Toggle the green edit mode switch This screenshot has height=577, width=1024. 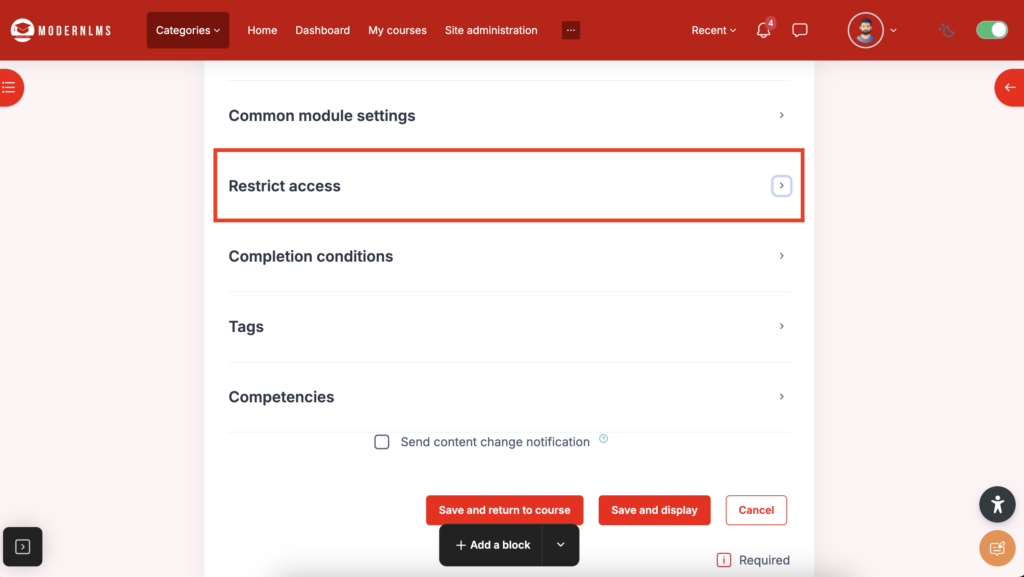click(992, 30)
